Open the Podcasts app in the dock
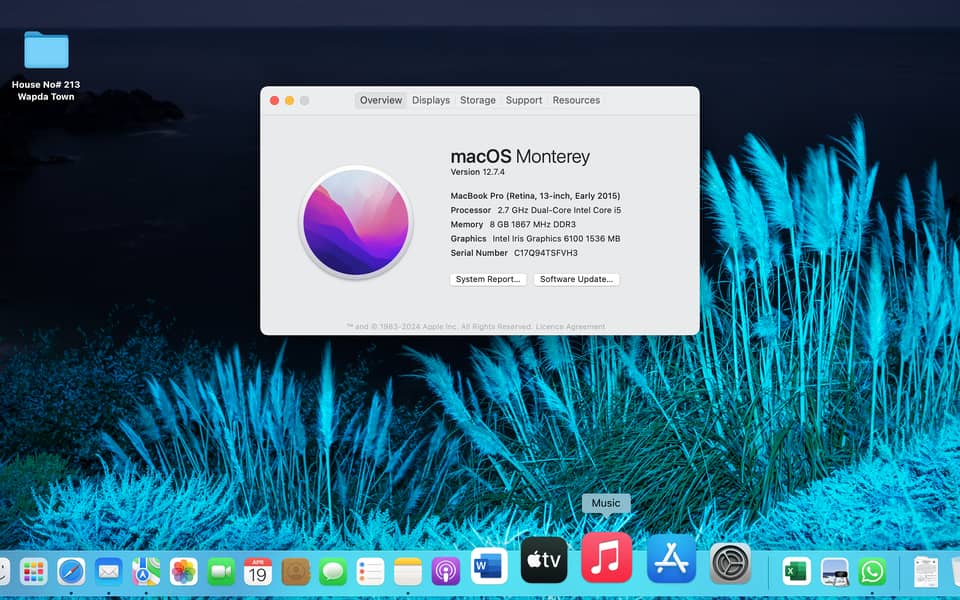 [x=446, y=572]
